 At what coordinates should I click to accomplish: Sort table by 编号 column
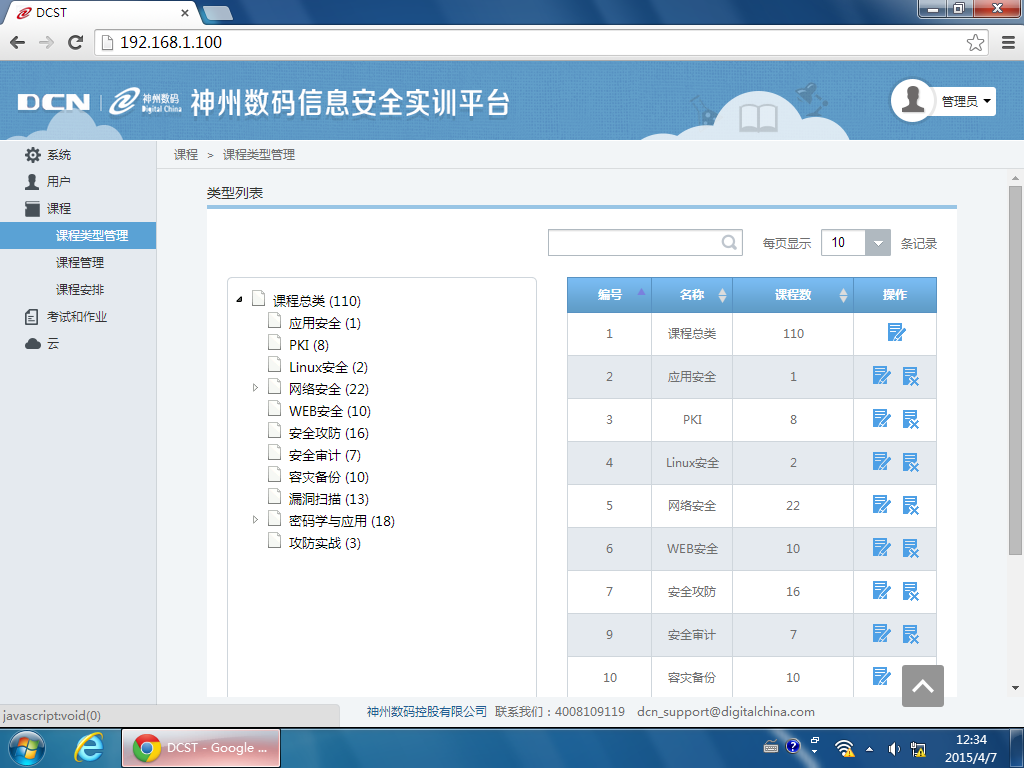coord(609,295)
